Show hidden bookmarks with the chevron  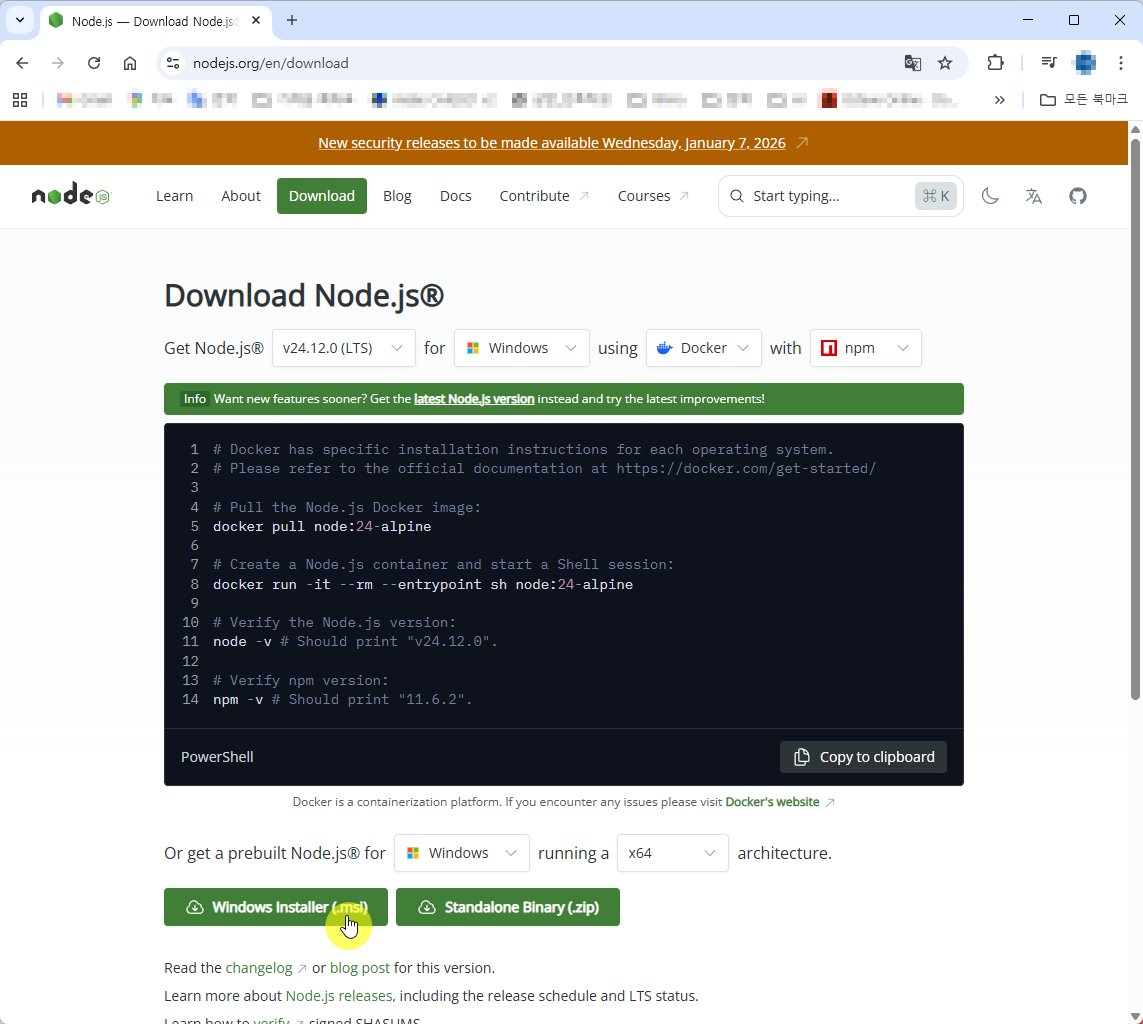point(999,100)
